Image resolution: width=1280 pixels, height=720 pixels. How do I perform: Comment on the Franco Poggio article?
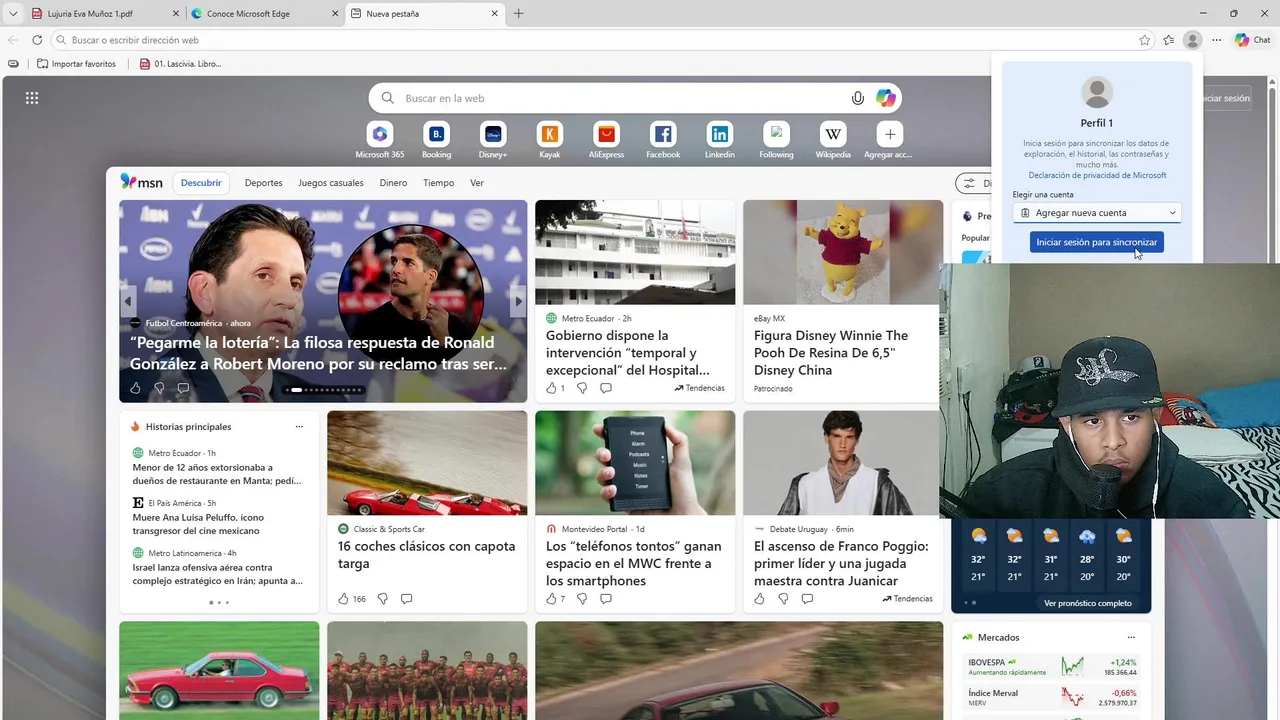pyautogui.click(x=807, y=599)
